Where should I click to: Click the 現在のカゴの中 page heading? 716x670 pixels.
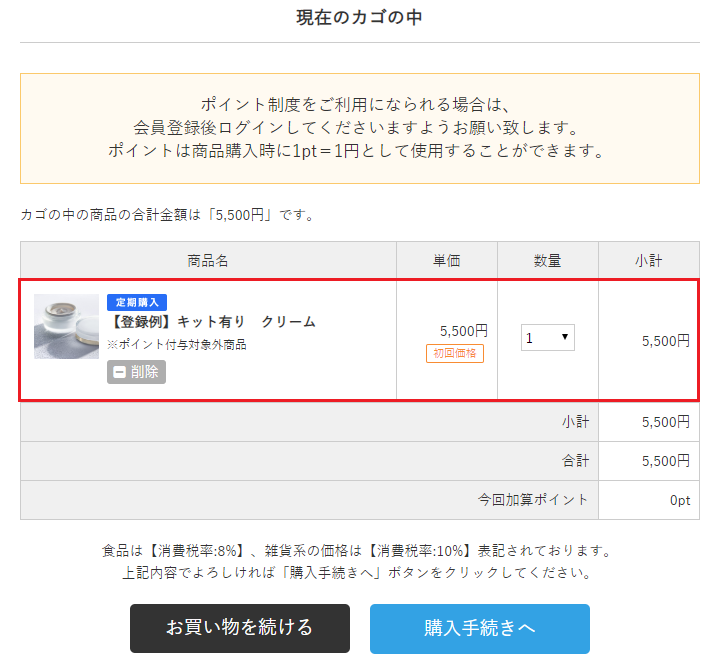(x=359, y=18)
